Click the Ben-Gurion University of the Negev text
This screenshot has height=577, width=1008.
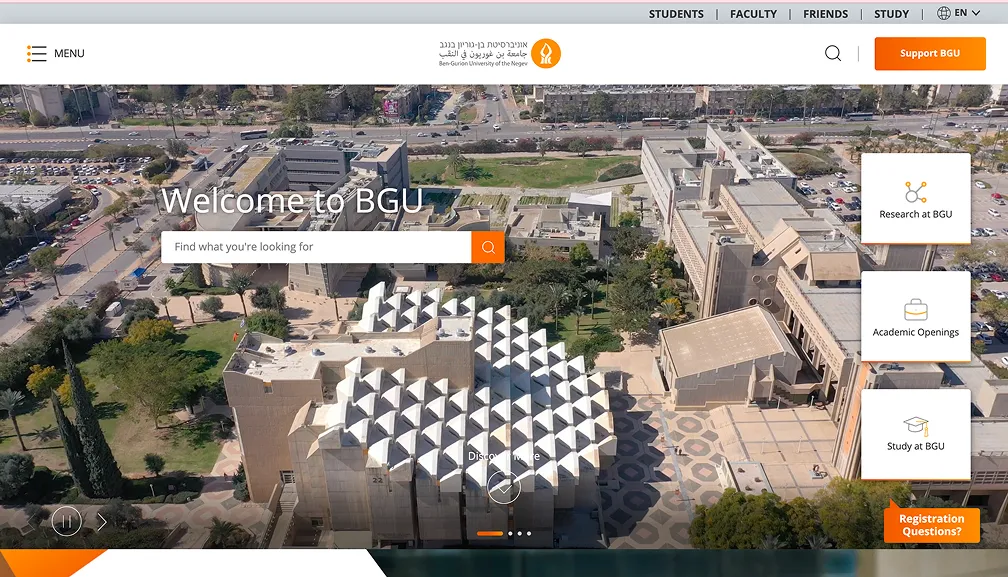483,64
